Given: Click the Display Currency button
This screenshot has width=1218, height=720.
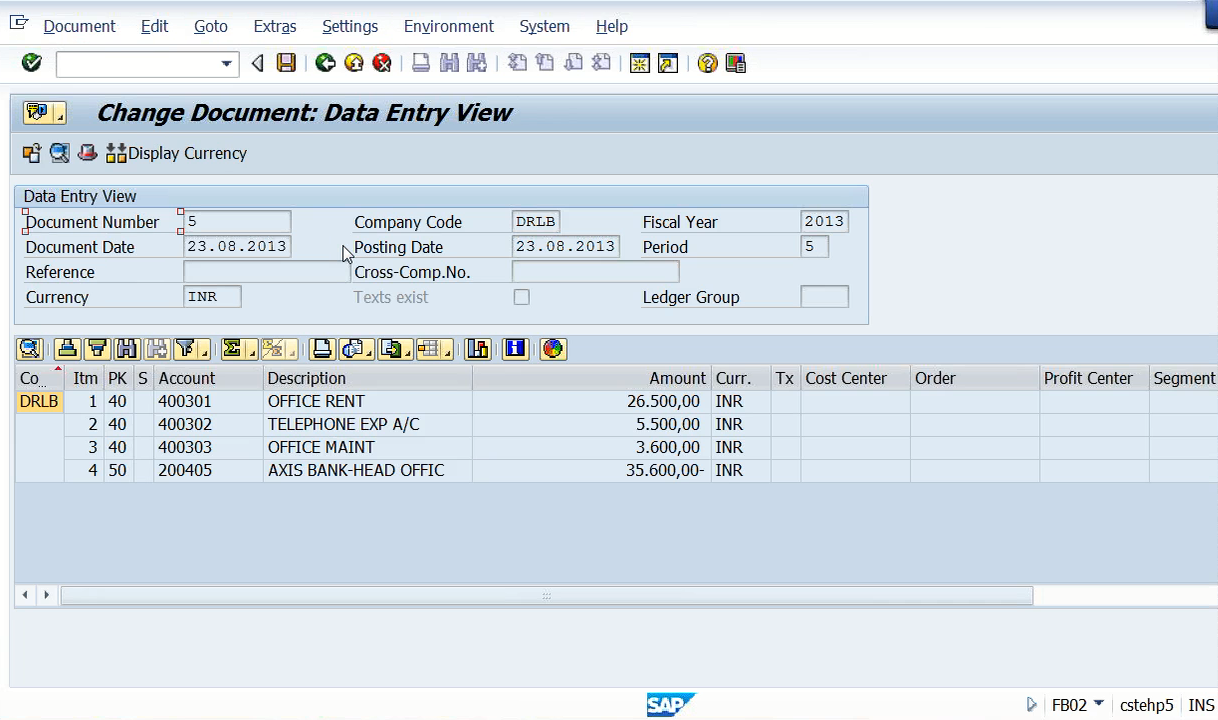Looking at the screenshot, I should pyautogui.click(x=176, y=153).
